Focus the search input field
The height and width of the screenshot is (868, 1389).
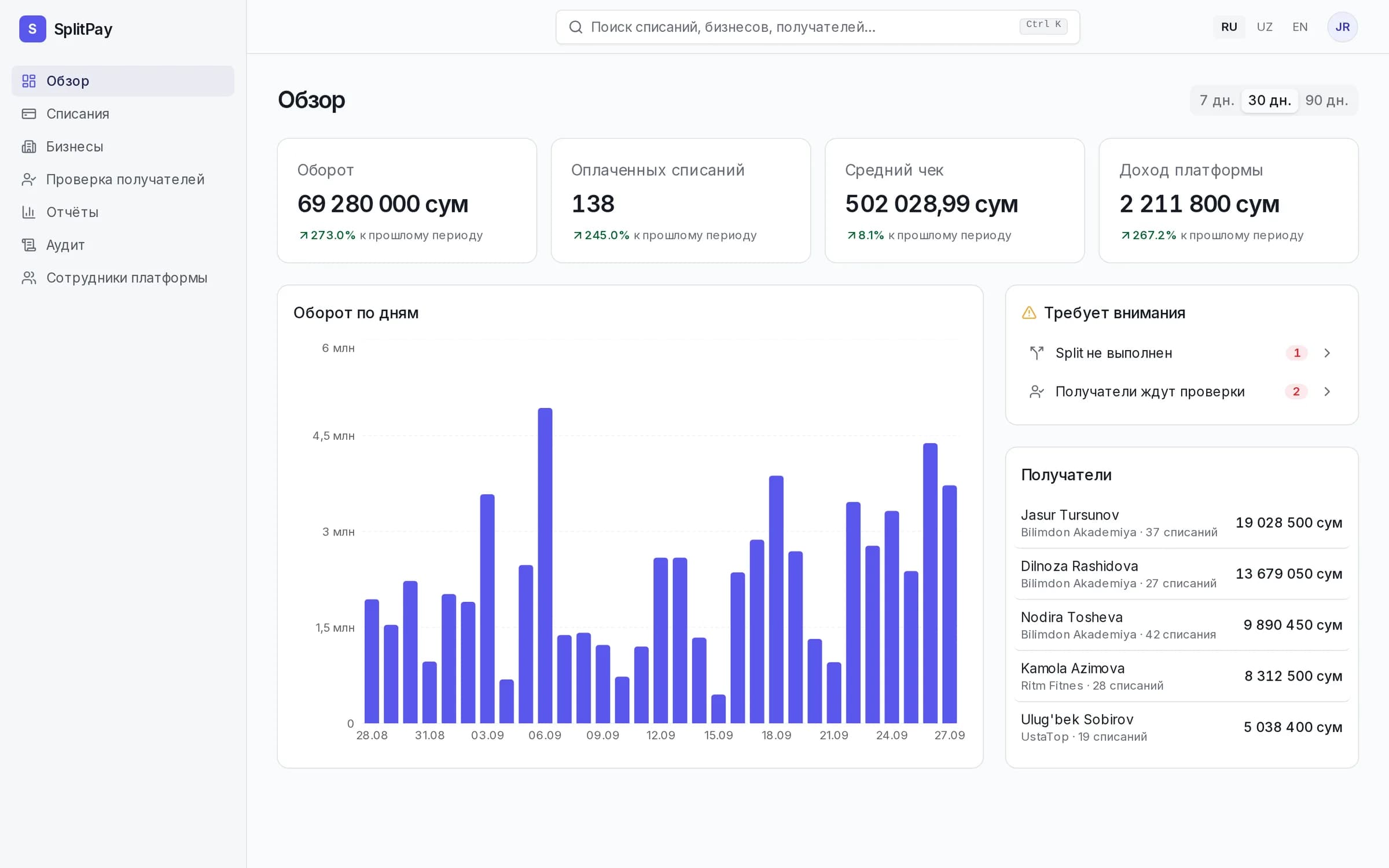[817, 27]
